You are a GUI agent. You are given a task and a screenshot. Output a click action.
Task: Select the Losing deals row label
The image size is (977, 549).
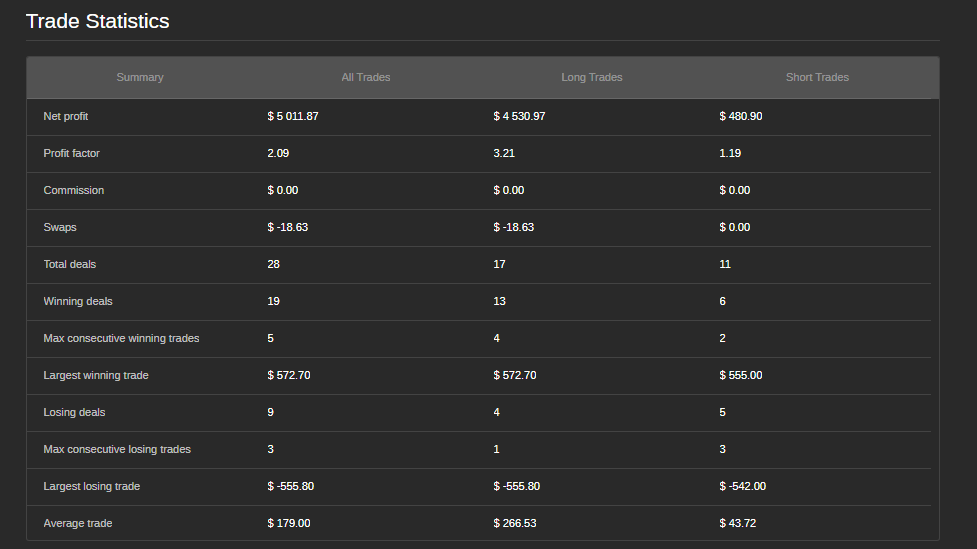pos(74,412)
